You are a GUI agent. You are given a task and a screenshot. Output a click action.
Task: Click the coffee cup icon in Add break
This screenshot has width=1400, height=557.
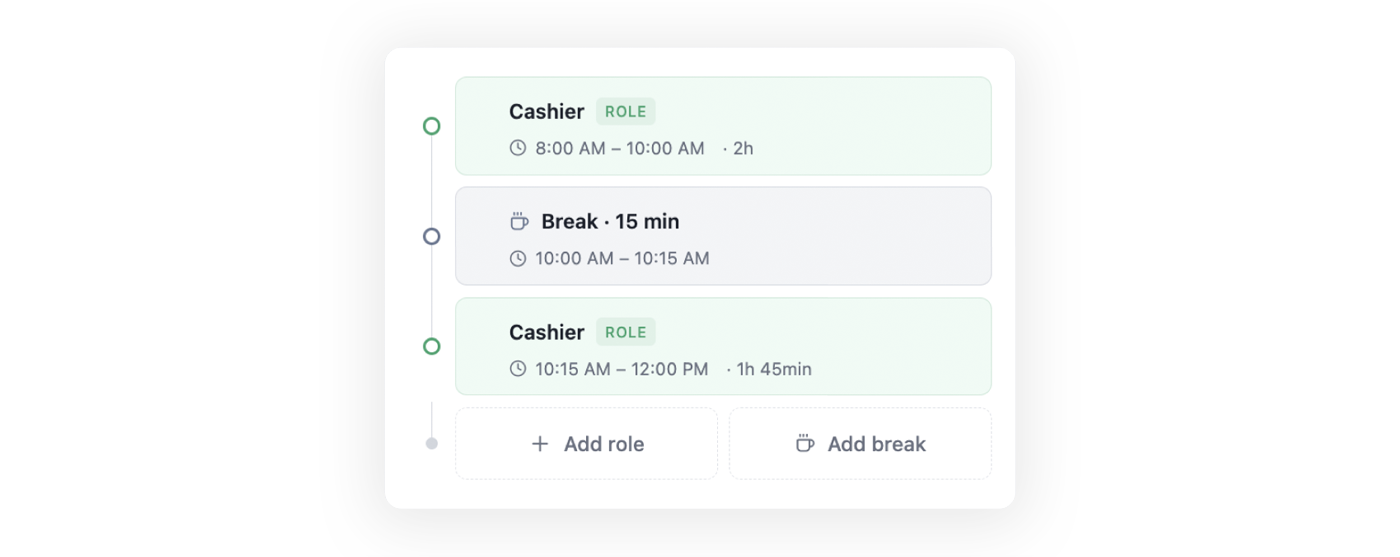pos(805,444)
